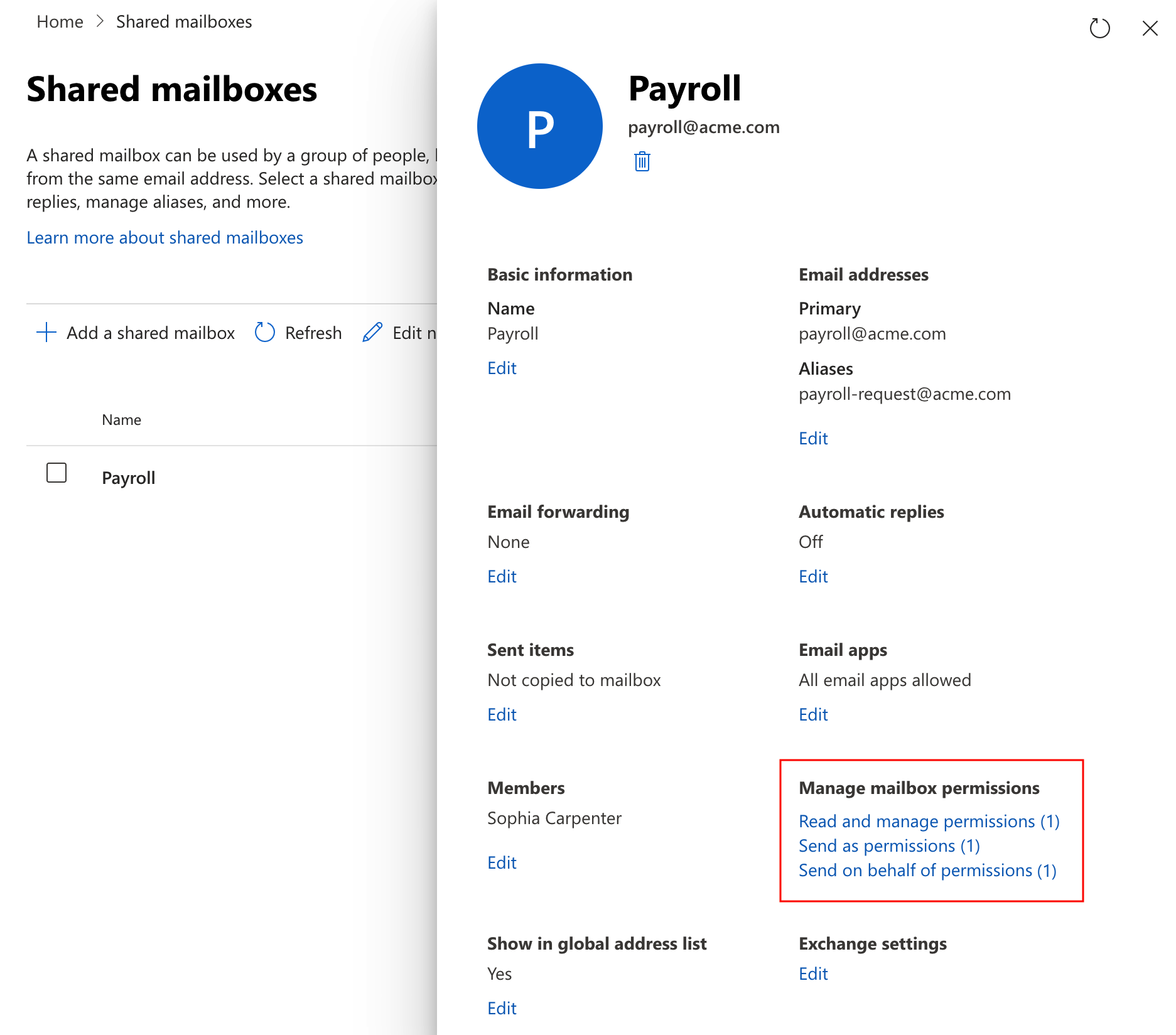Close the Payroll details panel

point(1150,28)
